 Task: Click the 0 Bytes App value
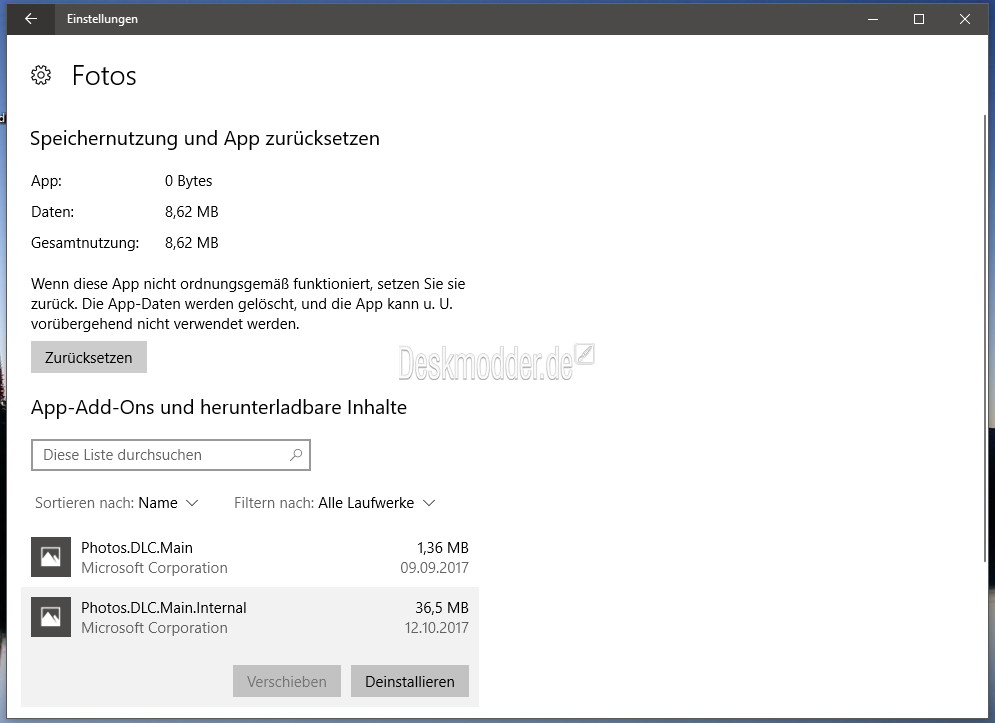[x=188, y=181]
